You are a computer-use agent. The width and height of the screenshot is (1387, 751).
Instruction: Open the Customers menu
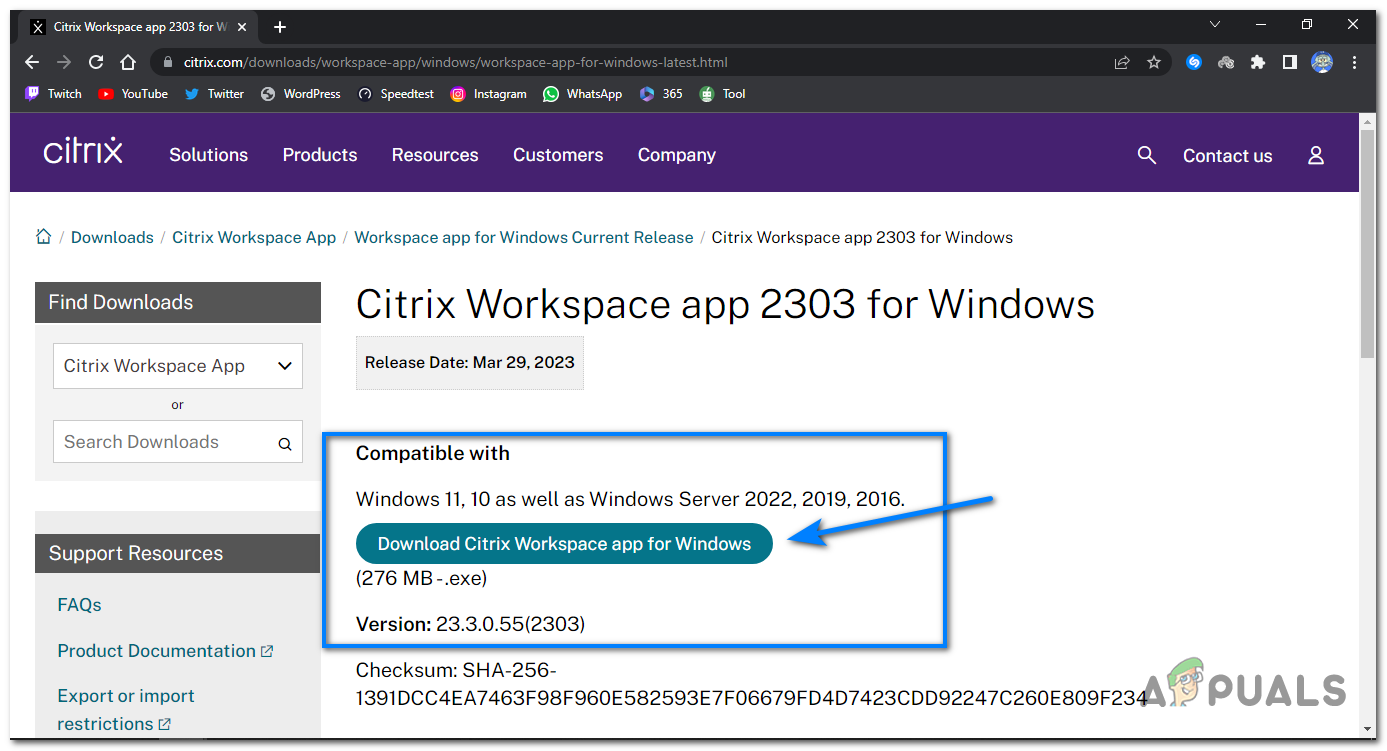558,155
